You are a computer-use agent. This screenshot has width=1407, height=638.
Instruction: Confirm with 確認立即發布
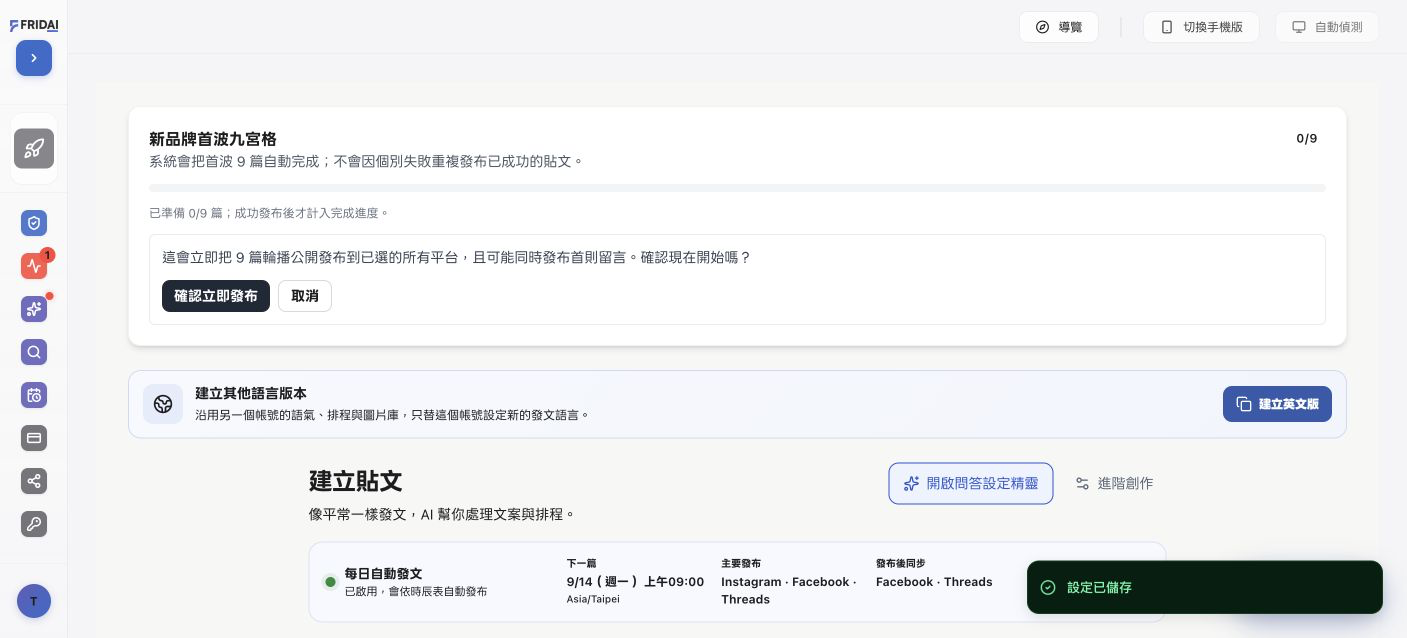coord(216,296)
